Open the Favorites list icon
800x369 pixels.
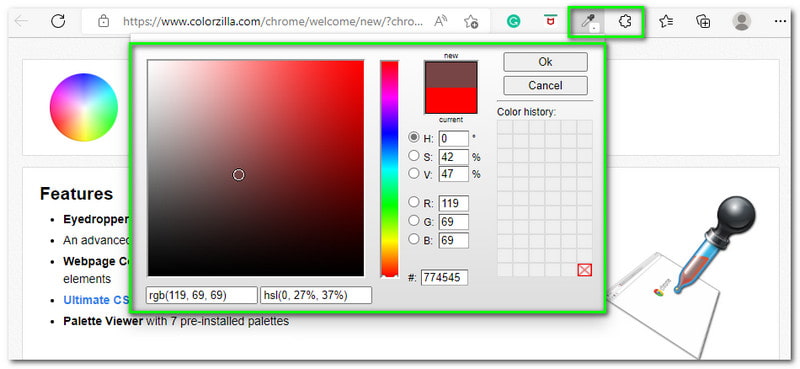coord(666,21)
